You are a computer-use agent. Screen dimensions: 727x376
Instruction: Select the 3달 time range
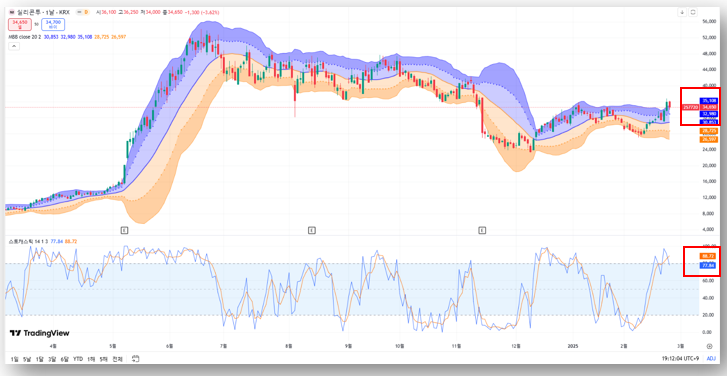pos(52,359)
